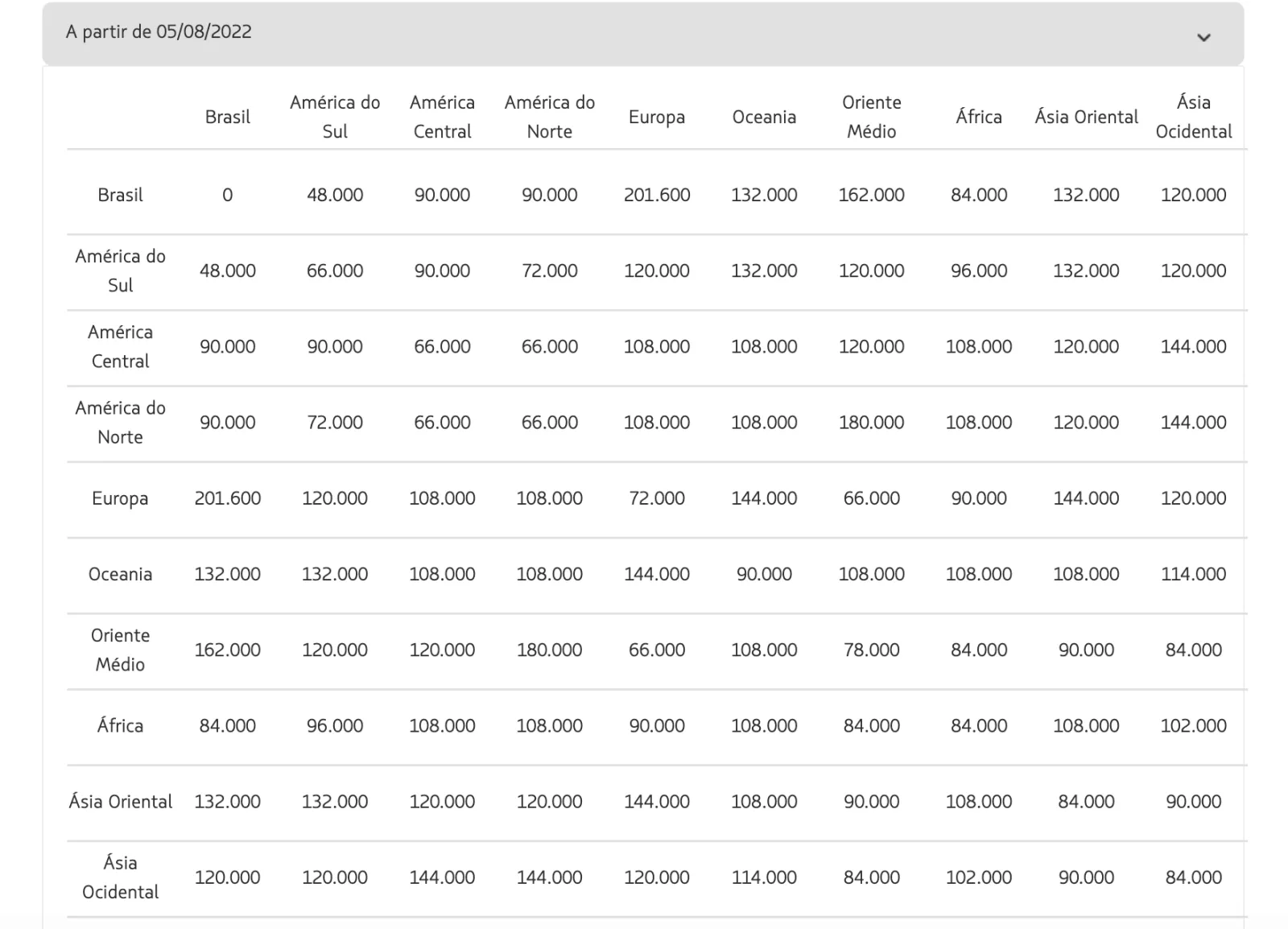1288x929 pixels.
Task: Select the Brasil column header
Action: (228, 117)
